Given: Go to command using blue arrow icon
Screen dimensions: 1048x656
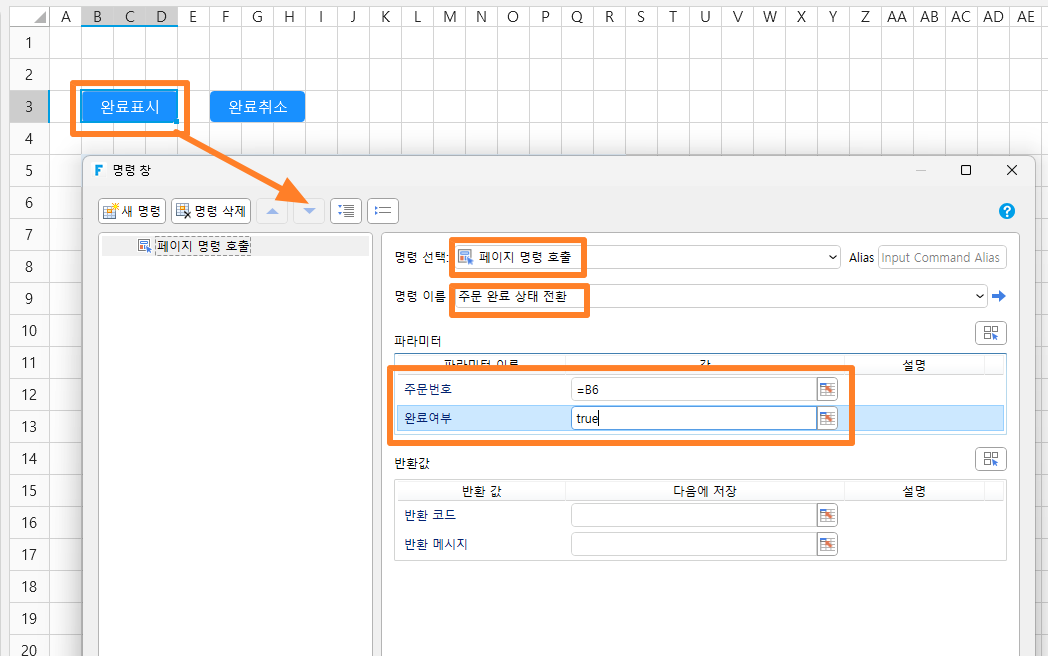Looking at the screenshot, I should pyautogui.click(x=999, y=296).
